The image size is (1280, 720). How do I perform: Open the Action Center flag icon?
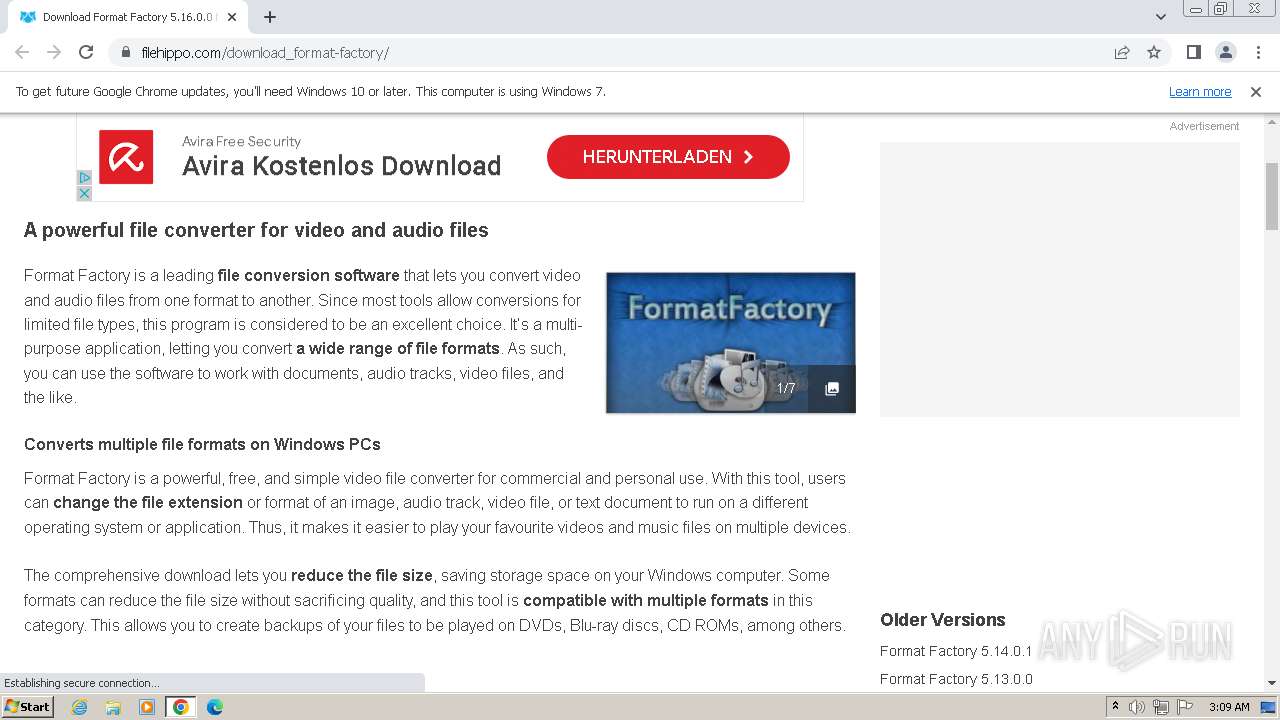[x=1185, y=707]
